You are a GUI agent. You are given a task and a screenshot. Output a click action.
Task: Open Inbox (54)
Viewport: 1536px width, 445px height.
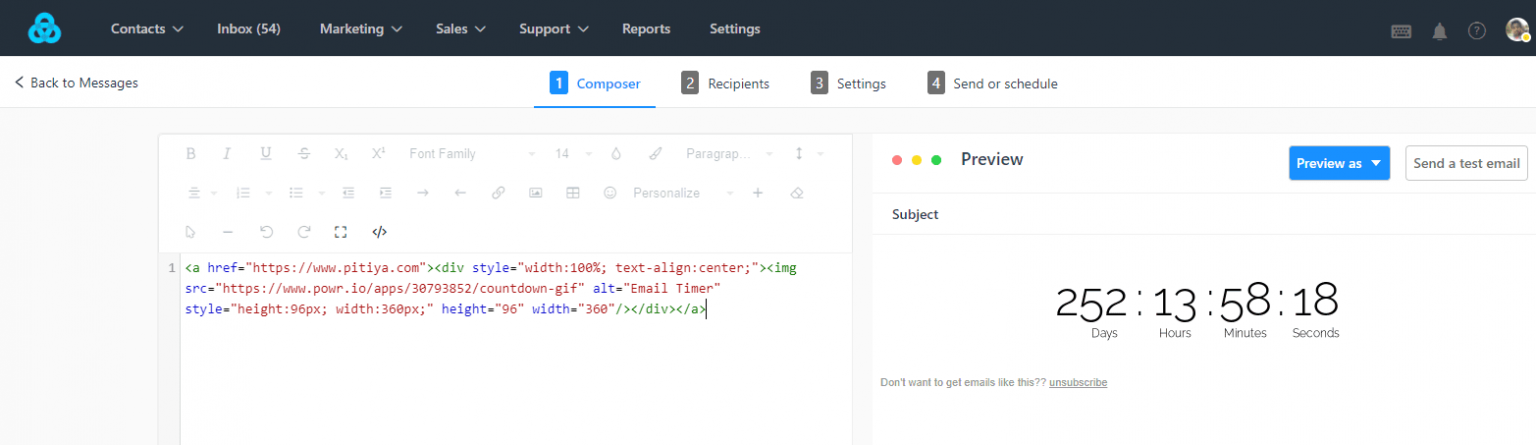pos(248,29)
